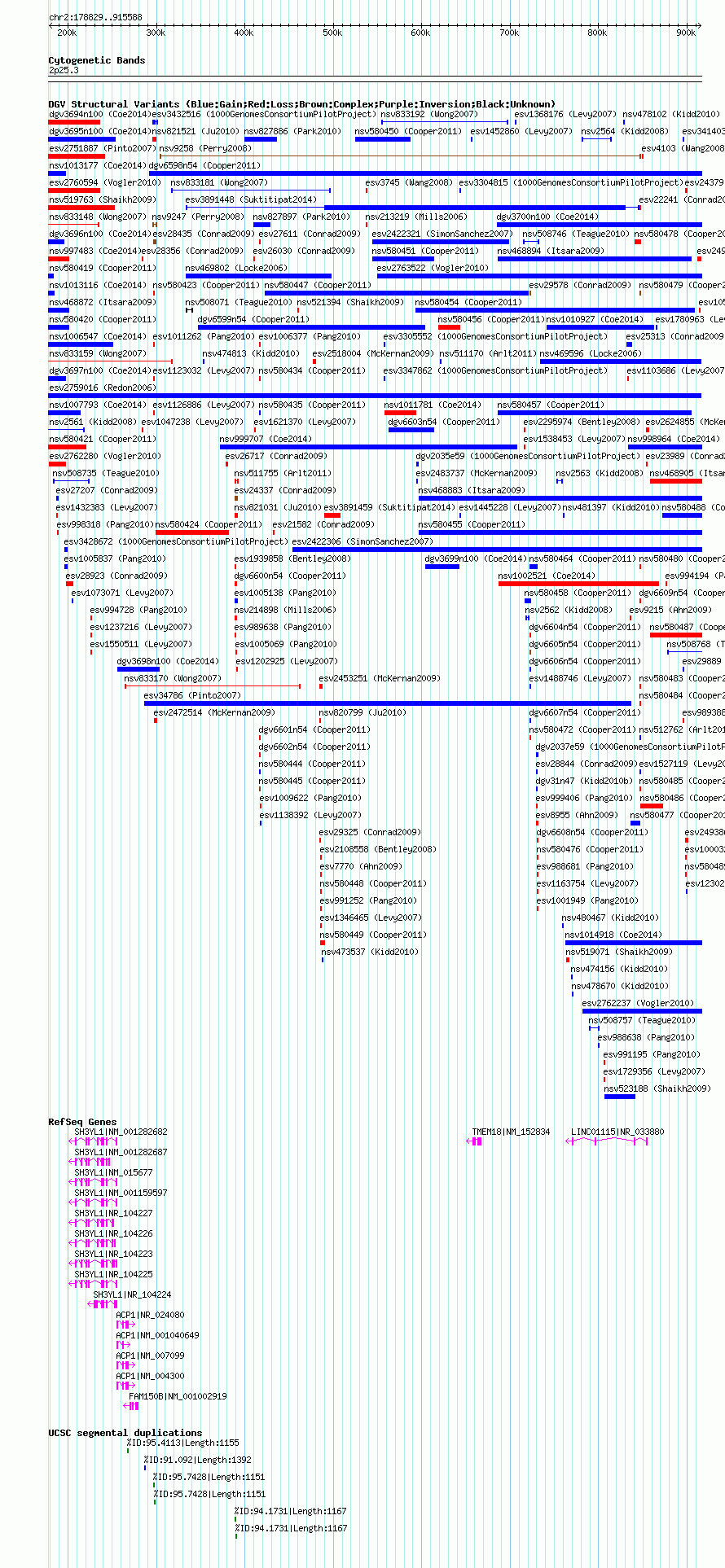Click variant esv1368176 (Levy2007)
This screenshot has height=1568, width=725.
tap(566, 115)
